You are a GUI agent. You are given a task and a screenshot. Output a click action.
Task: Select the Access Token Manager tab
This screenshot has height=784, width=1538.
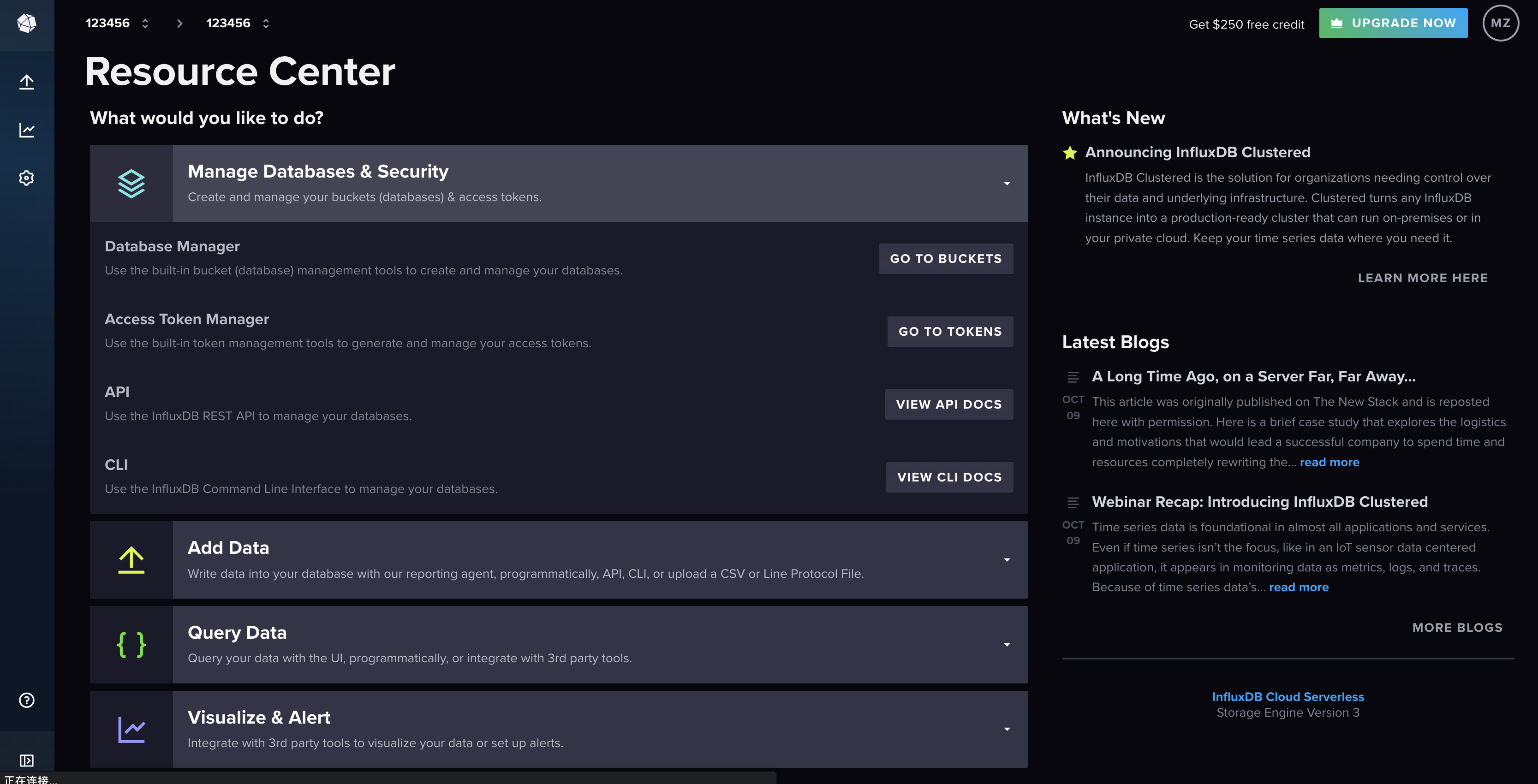point(186,318)
